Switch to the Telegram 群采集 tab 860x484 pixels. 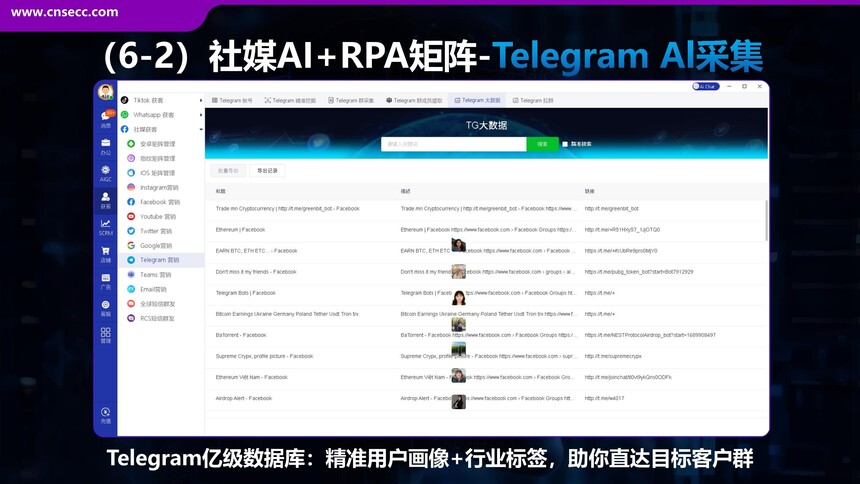point(351,100)
